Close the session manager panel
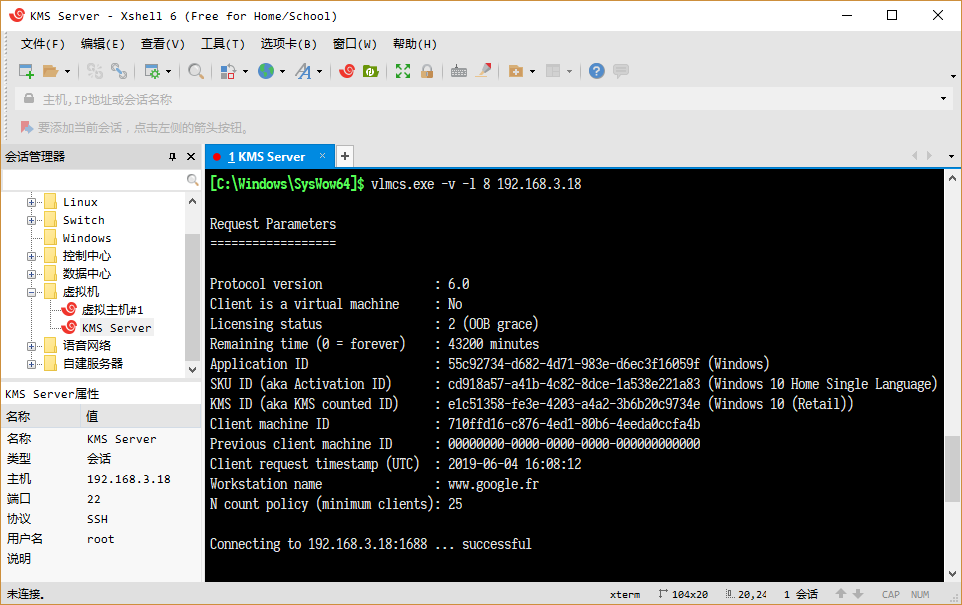The height and width of the screenshot is (605, 962). [191, 156]
